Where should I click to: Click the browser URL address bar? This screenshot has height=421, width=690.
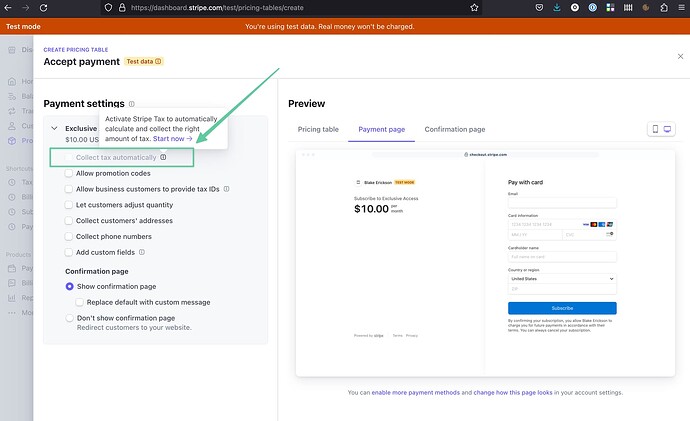[x=290, y=7]
